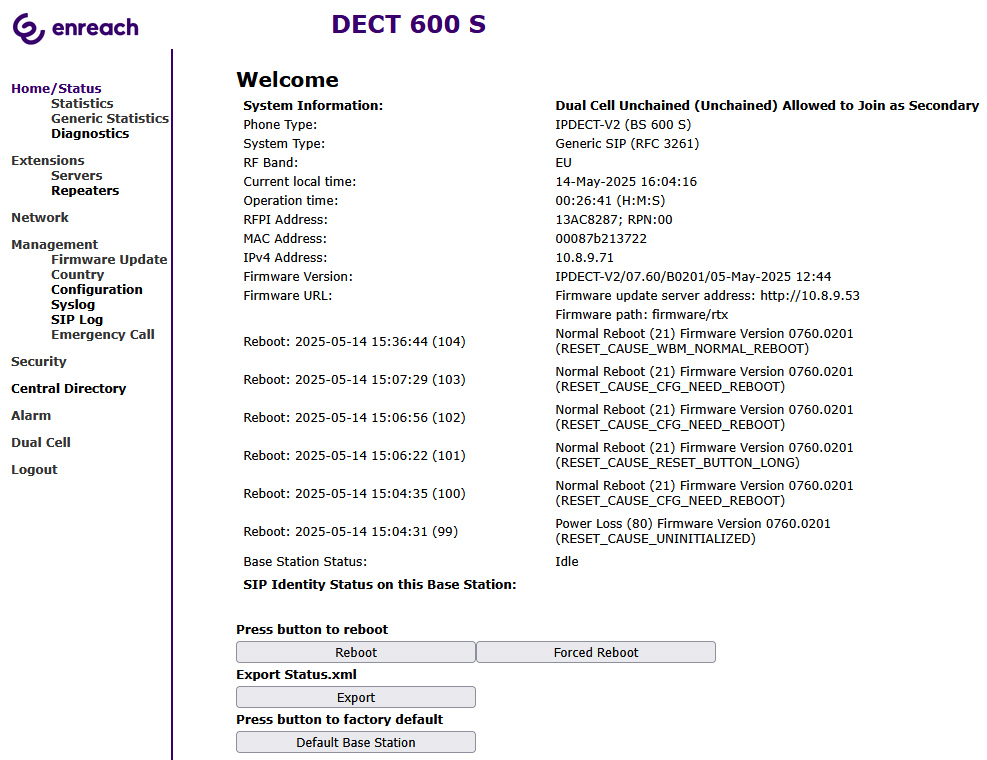The height and width of the screenshot is (760, 987).
Task: Click the reboot entry numbered (99)
Action: (351, 532)
